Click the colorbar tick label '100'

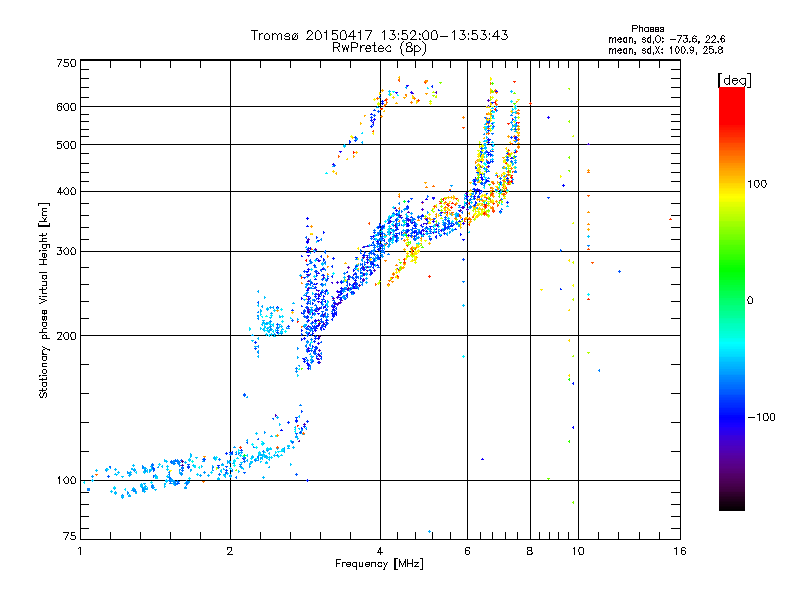(757, 184)
